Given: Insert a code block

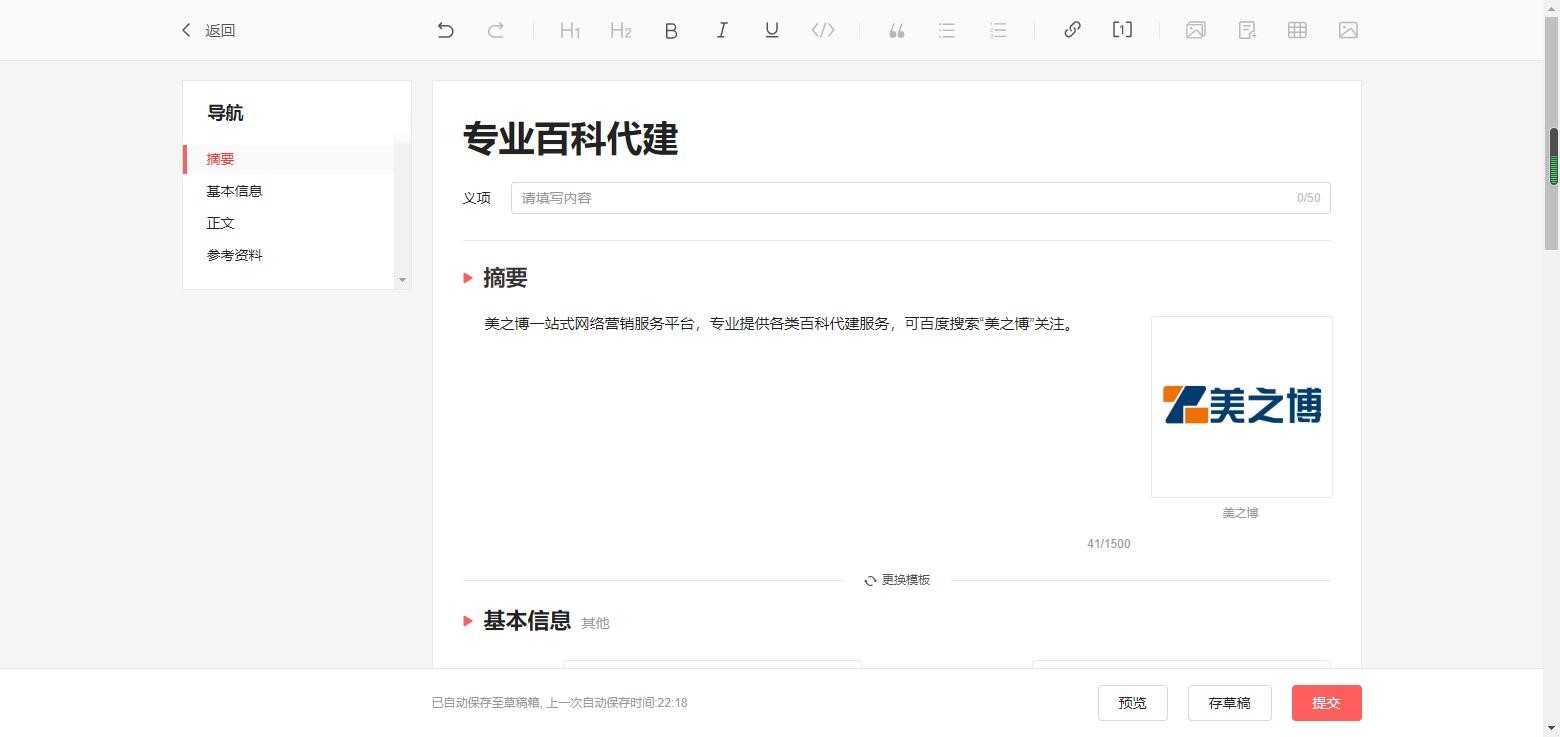Looking at the screenshot, I should point(823,30).
